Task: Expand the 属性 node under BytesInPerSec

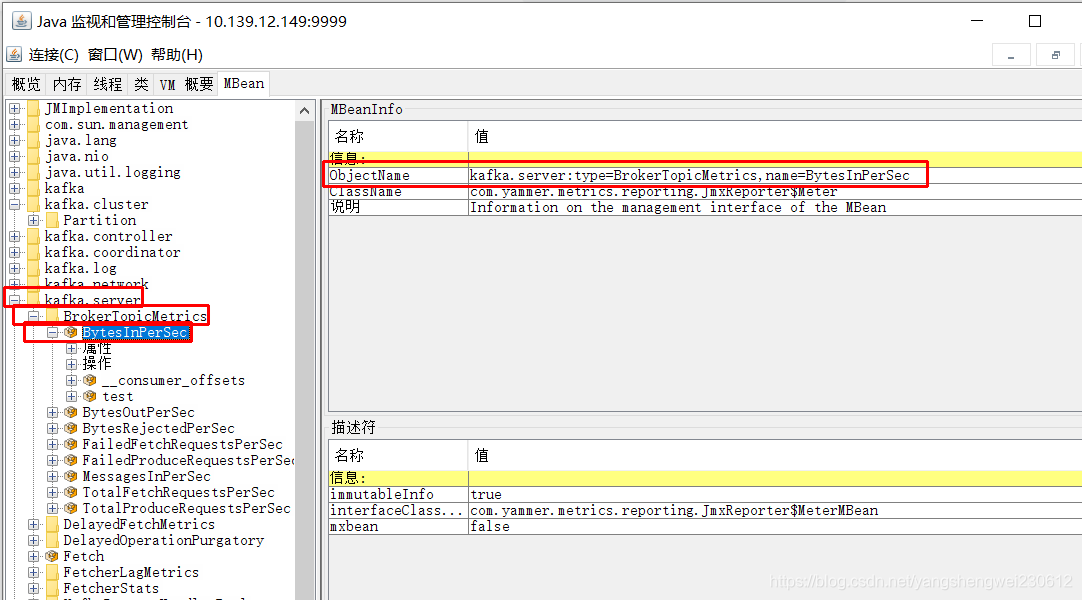Action: click(72, 348)
